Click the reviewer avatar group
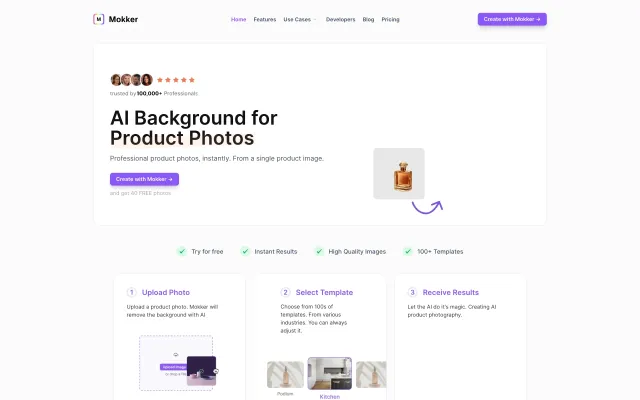 click(131, 80)
